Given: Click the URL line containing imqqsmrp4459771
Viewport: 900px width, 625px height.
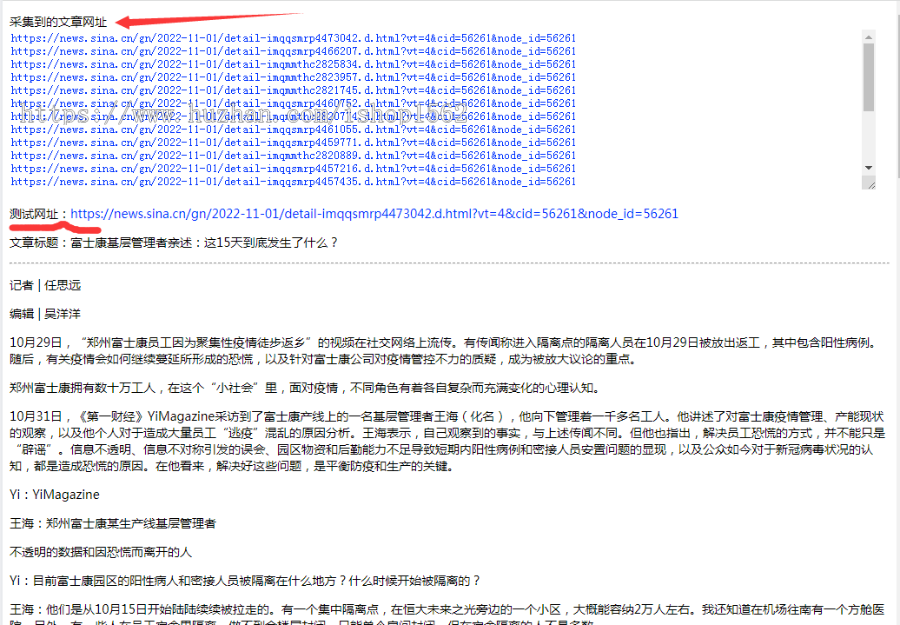Looking at the screenshot, I should coord(293,142).
